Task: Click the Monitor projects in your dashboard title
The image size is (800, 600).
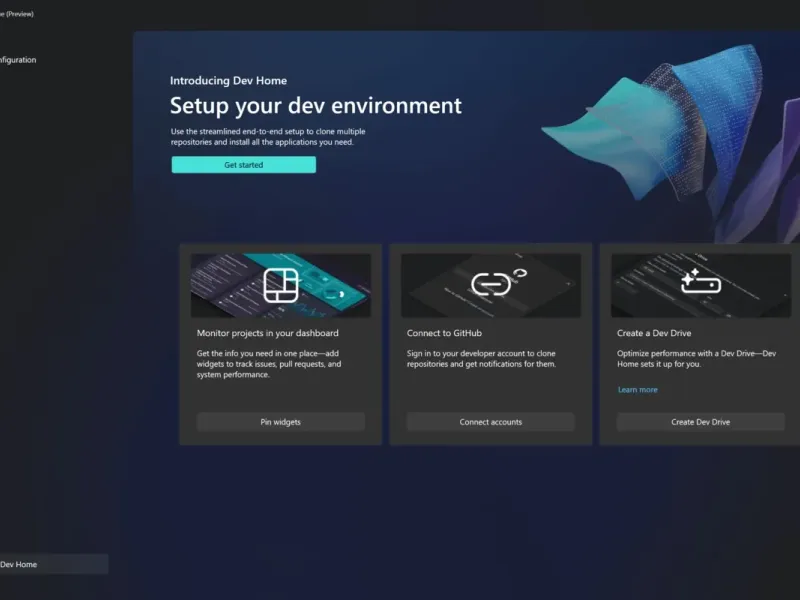Action: pyautogui.click(x=267, y=333)
